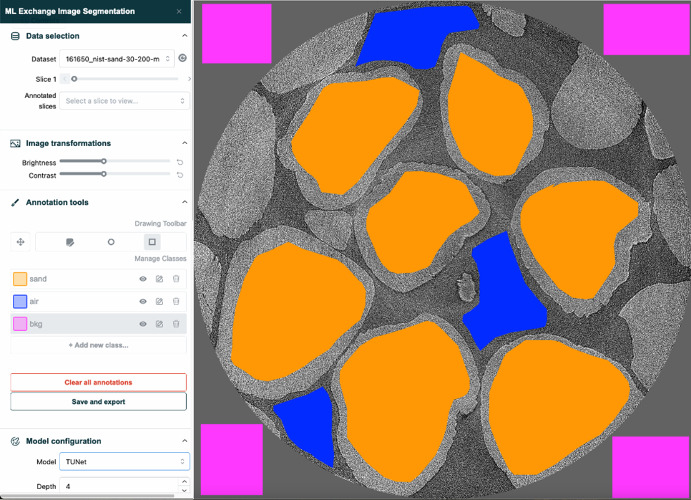The height and width of the screenshot is (500, 691).
Task: Collapse the Image transformations section
Action: pyautogui.click(x=184, y=144)
